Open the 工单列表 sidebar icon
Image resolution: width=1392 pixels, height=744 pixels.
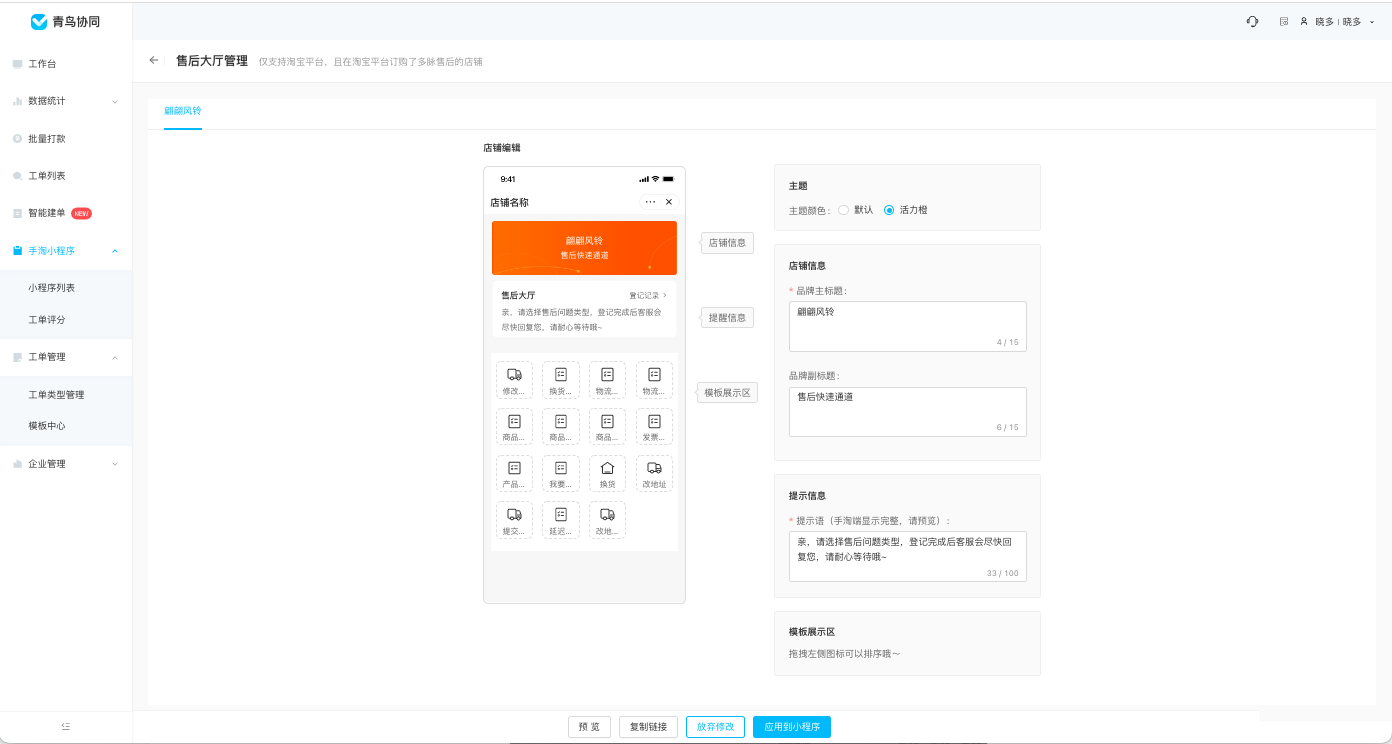[17, 176]
